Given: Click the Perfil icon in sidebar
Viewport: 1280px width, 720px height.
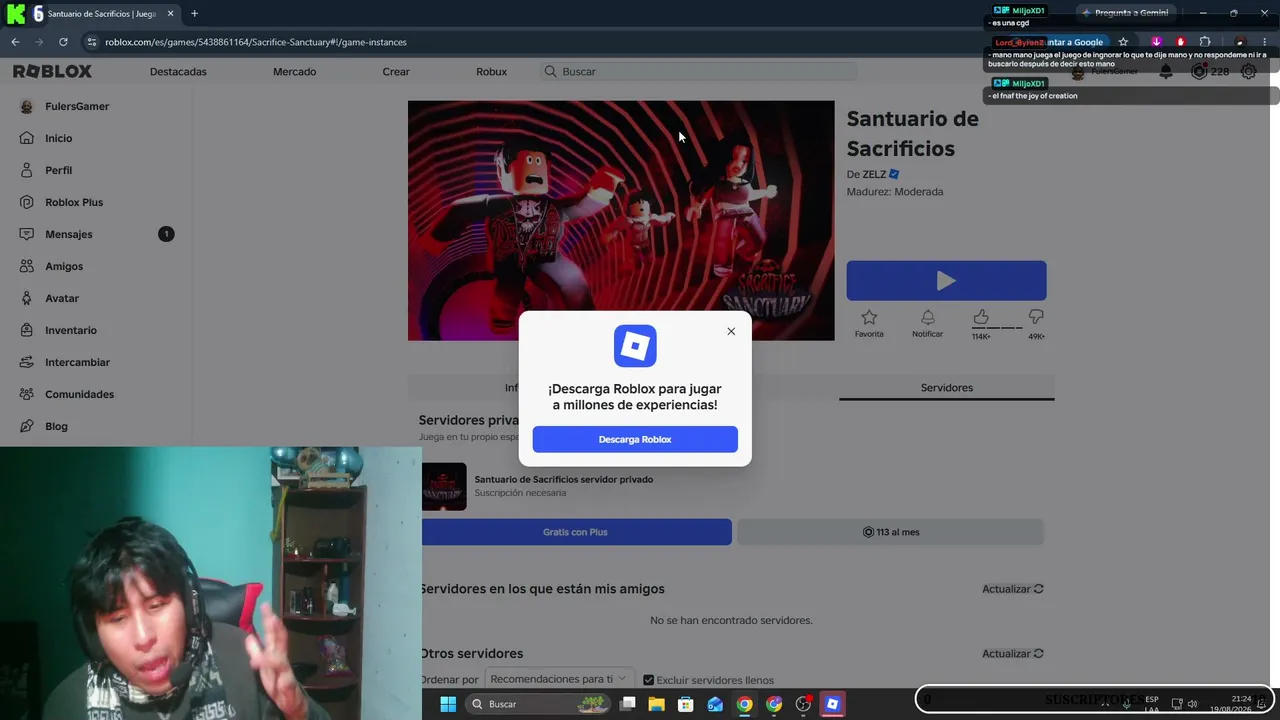Looking at the screenshot, I should click(27, 170).
